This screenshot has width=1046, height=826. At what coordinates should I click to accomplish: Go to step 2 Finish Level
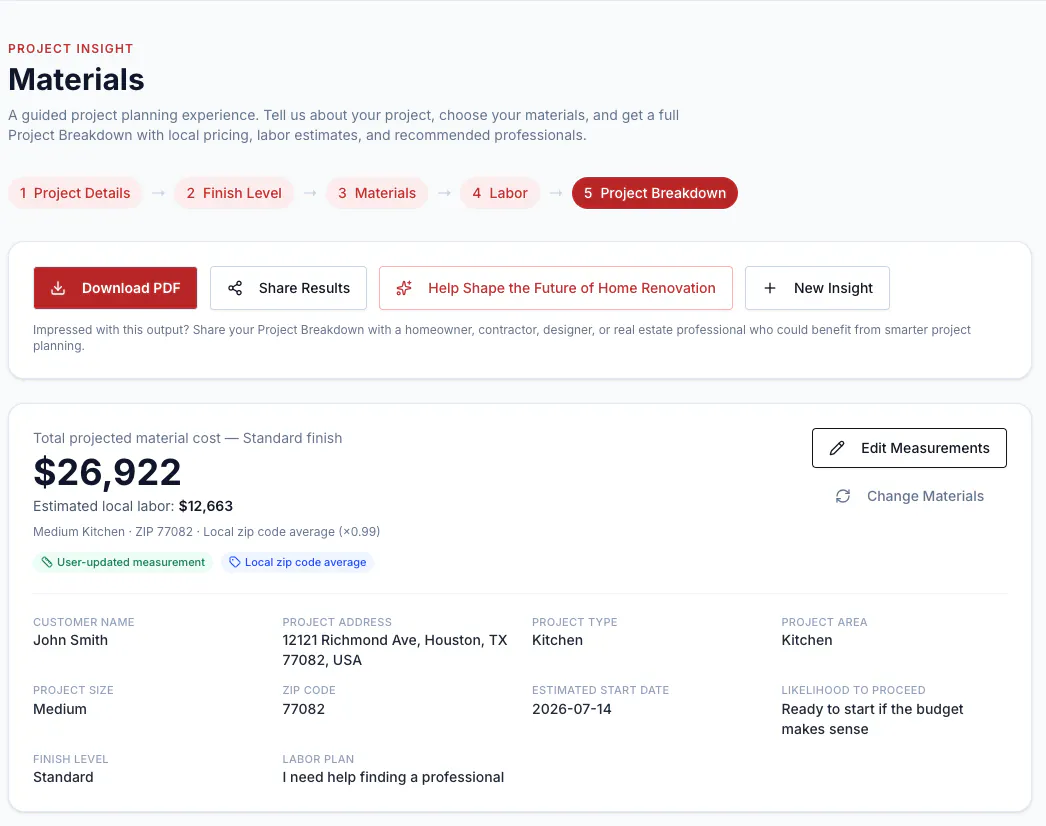click(234, 193)
